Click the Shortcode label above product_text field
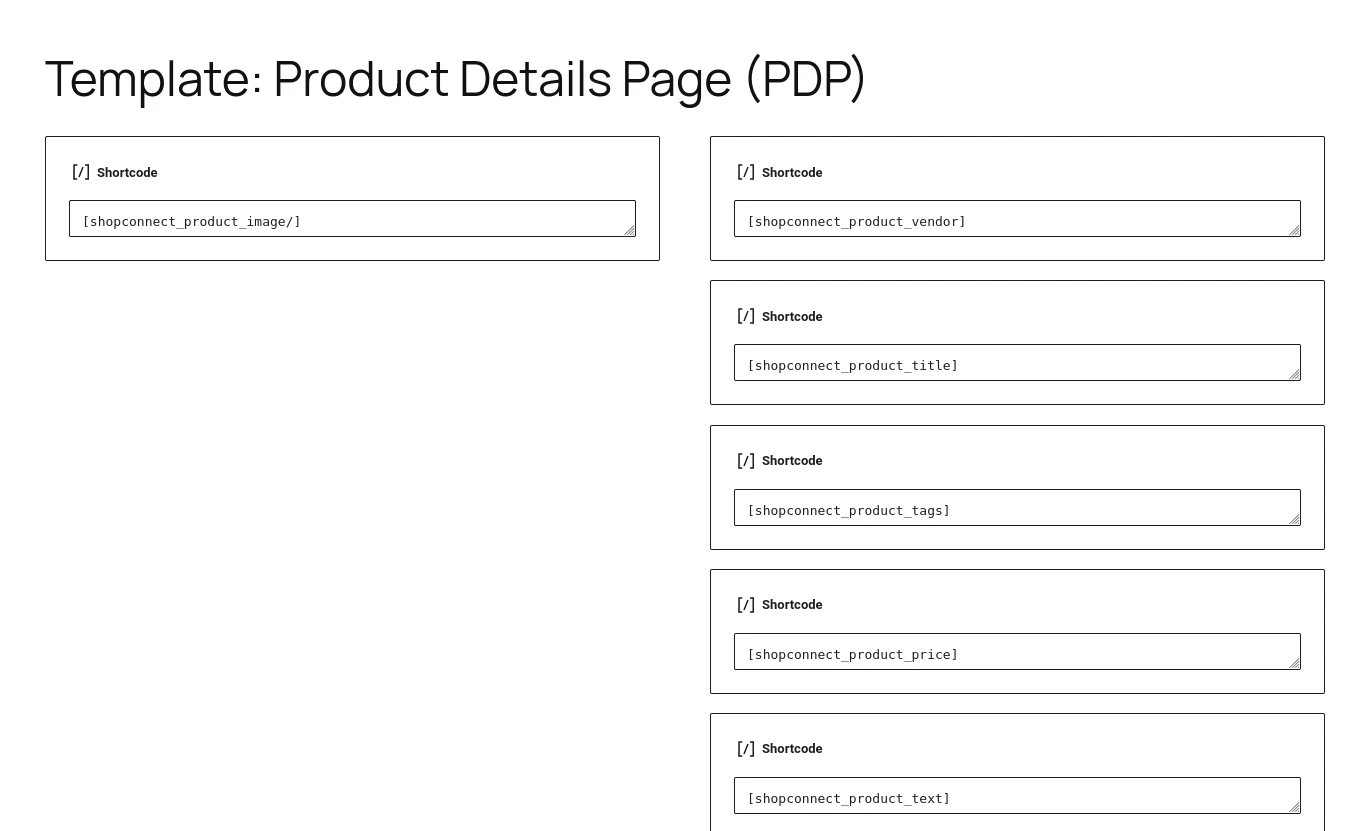This screenshot has width=1348, height=831. 792,748
